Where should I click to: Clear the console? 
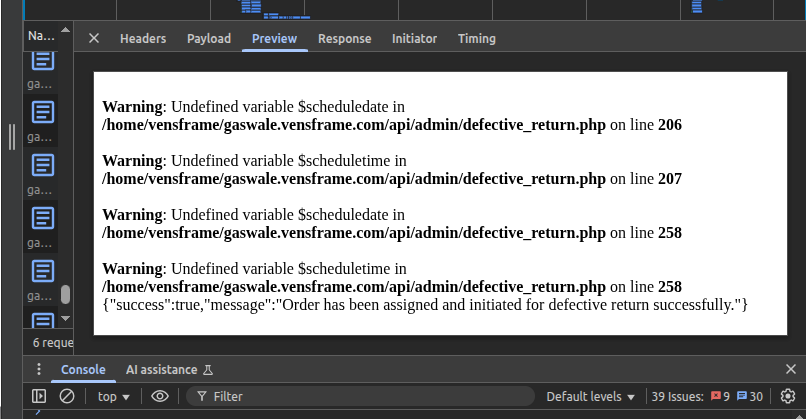point(67,396)
